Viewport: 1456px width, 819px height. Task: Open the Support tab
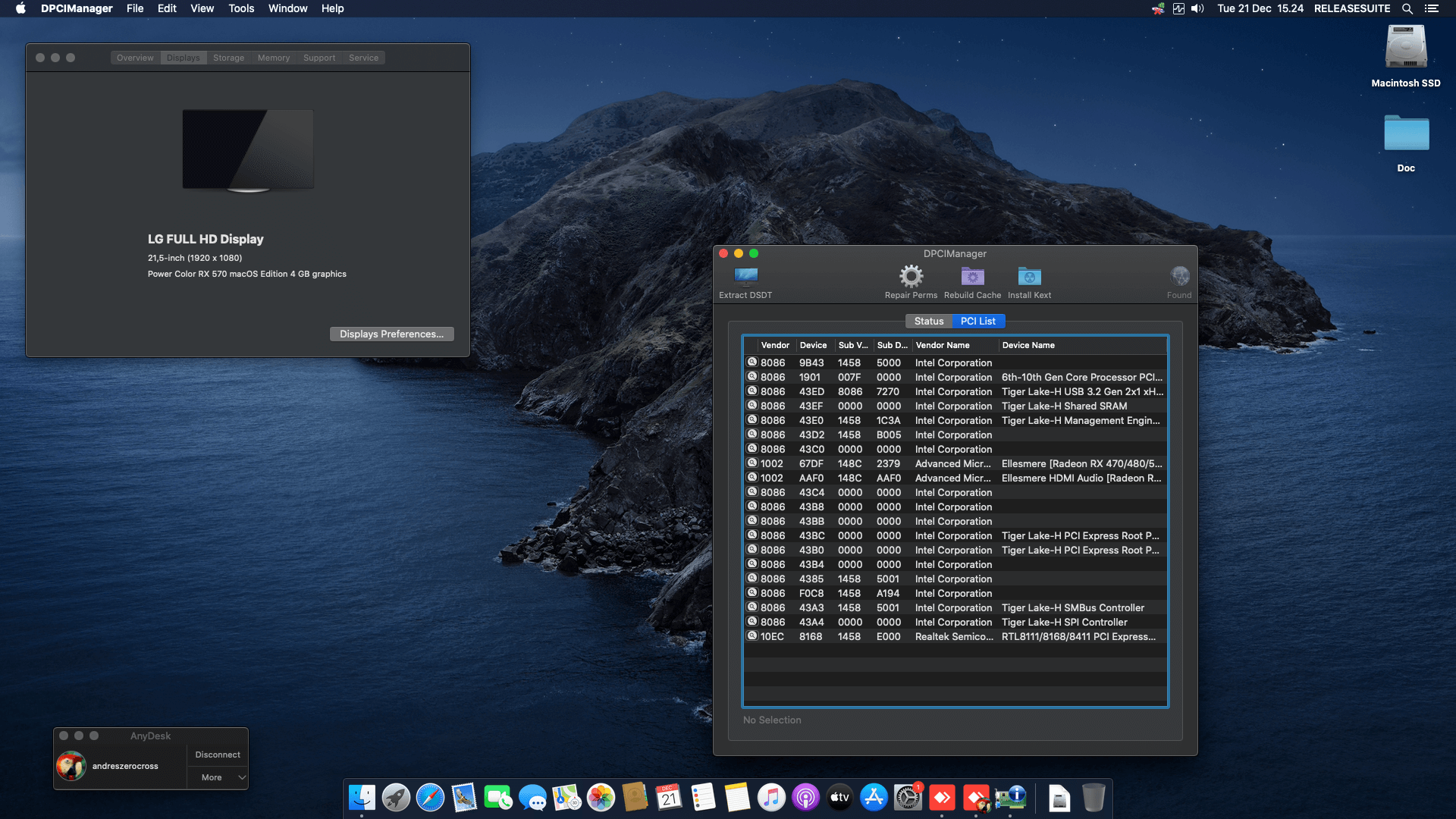[319, 58]
